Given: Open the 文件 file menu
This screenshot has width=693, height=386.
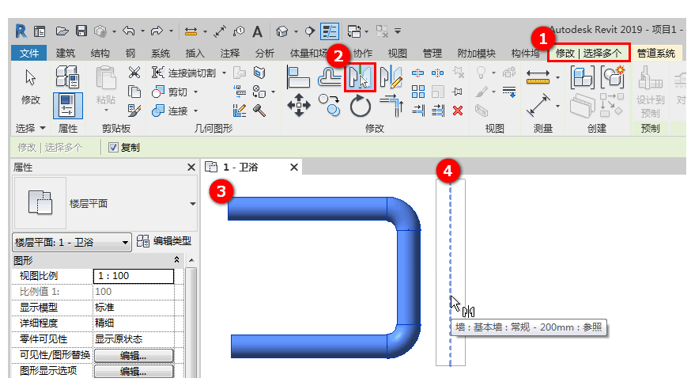Looking at the screenshot, I should pyautogui.click(x=29, y=53).
